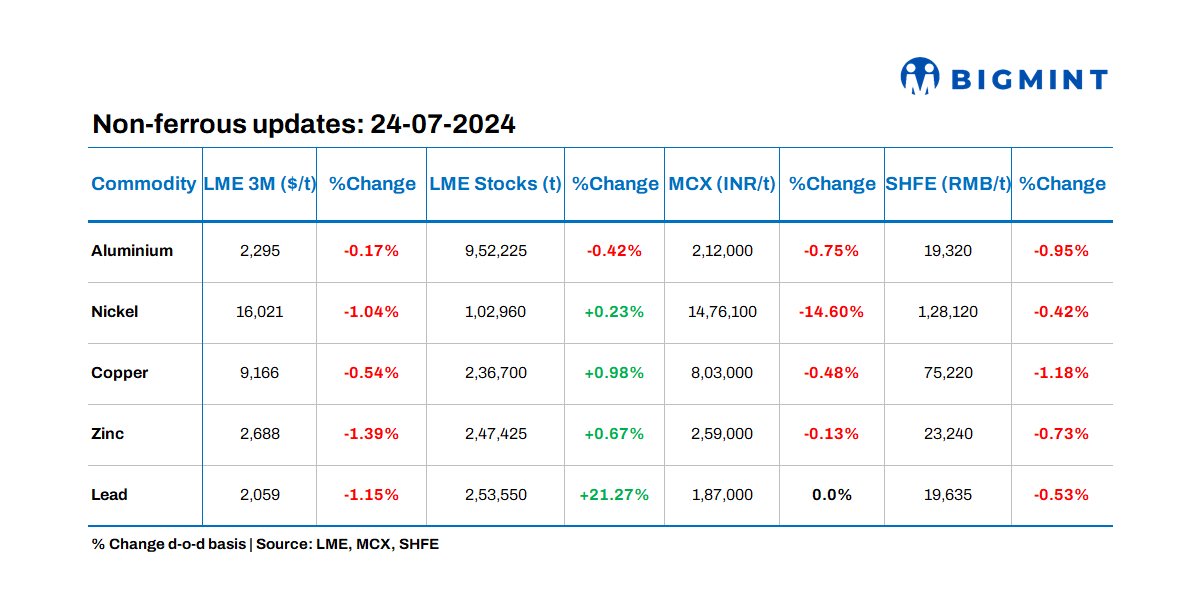Click the MCX (INR/t) column header
The image size is (1200, 600).
pyautogui.click(x=721, y=184)
